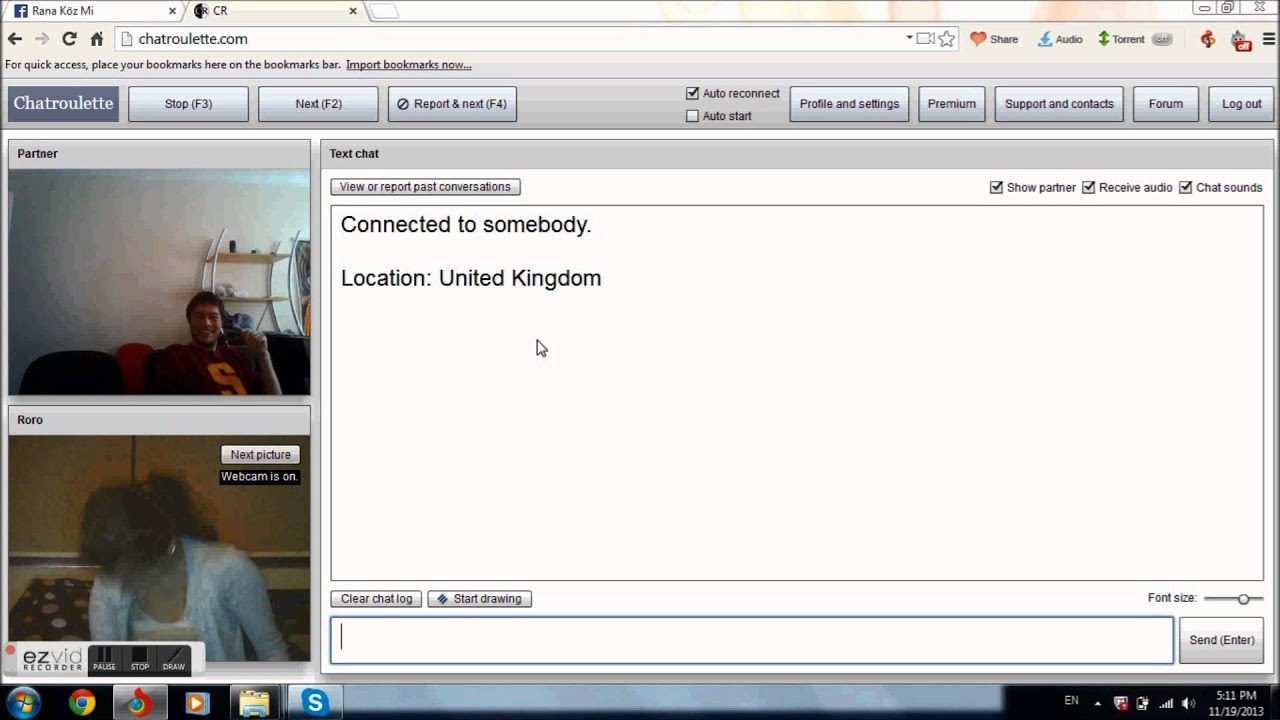Send the message with Send (Enter)

tap(1221, 640)
